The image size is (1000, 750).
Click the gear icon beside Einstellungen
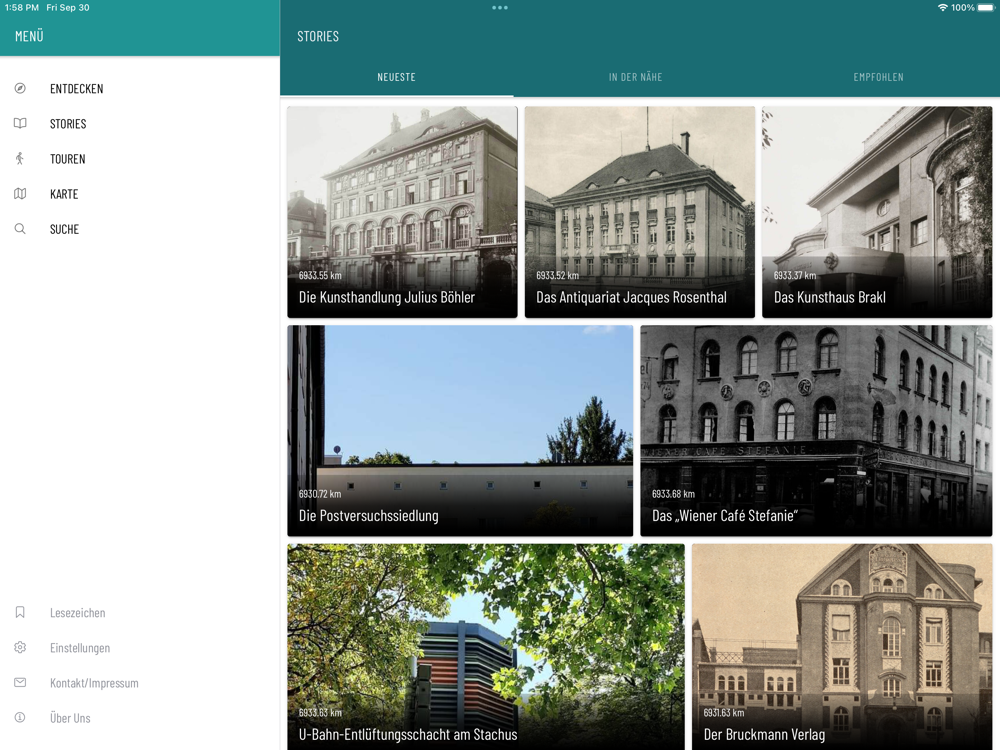[20, 647]
